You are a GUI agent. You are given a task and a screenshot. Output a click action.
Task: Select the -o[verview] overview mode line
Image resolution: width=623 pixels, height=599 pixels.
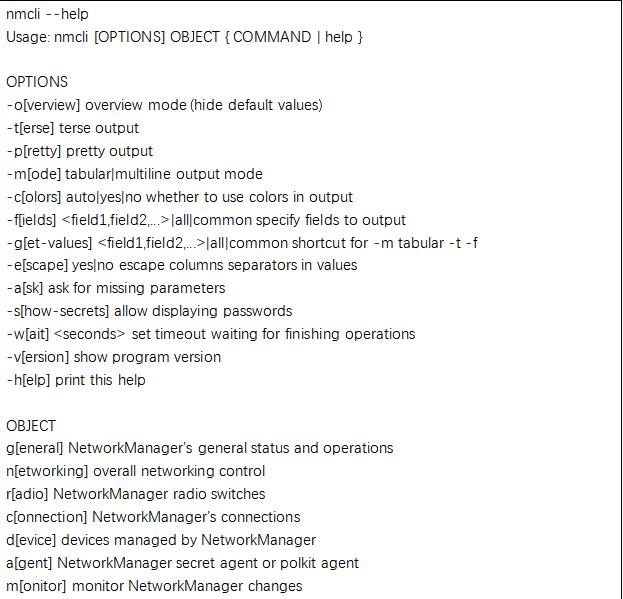(x=164, y=105)
